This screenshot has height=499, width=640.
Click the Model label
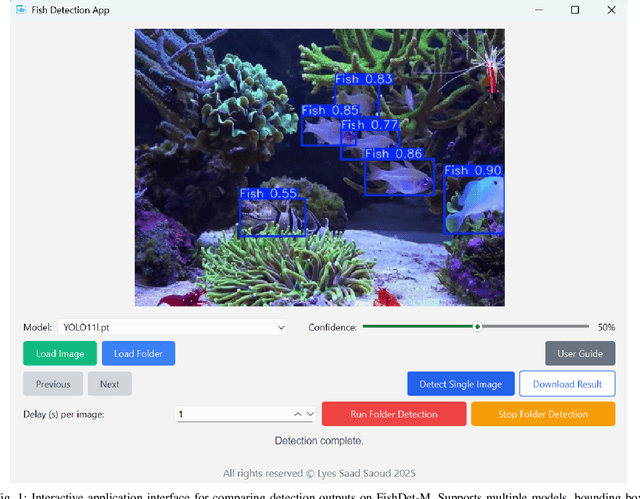click(38, 327)
